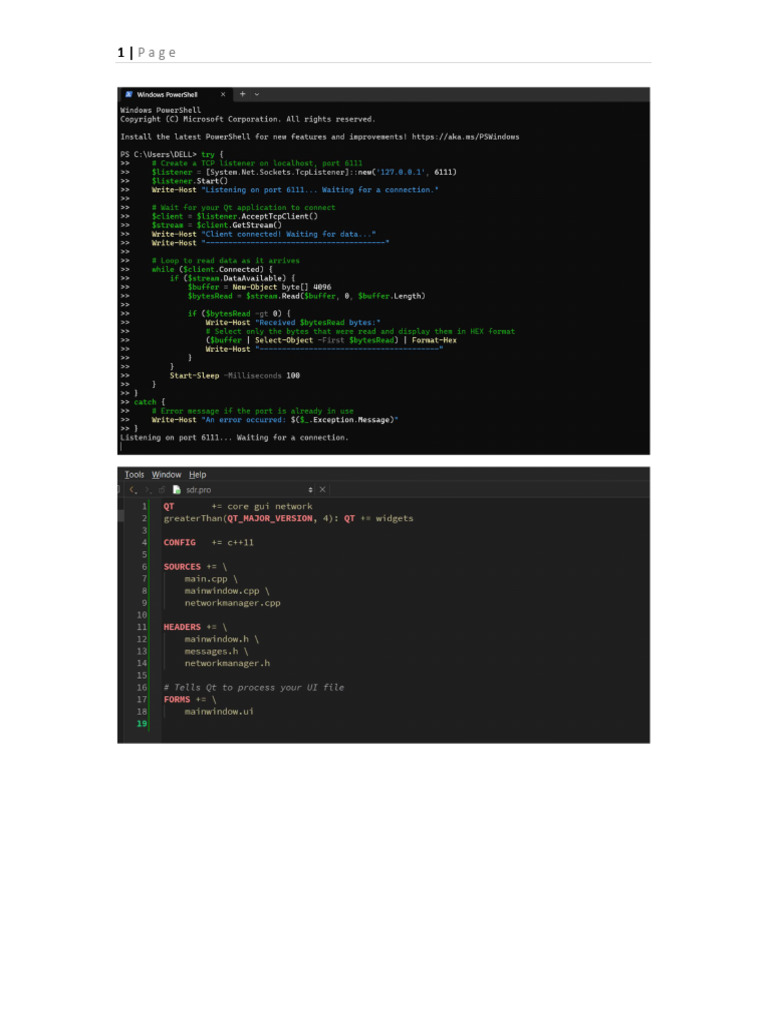Click 'main.cpp' in the sources list

tap(206, 579)
